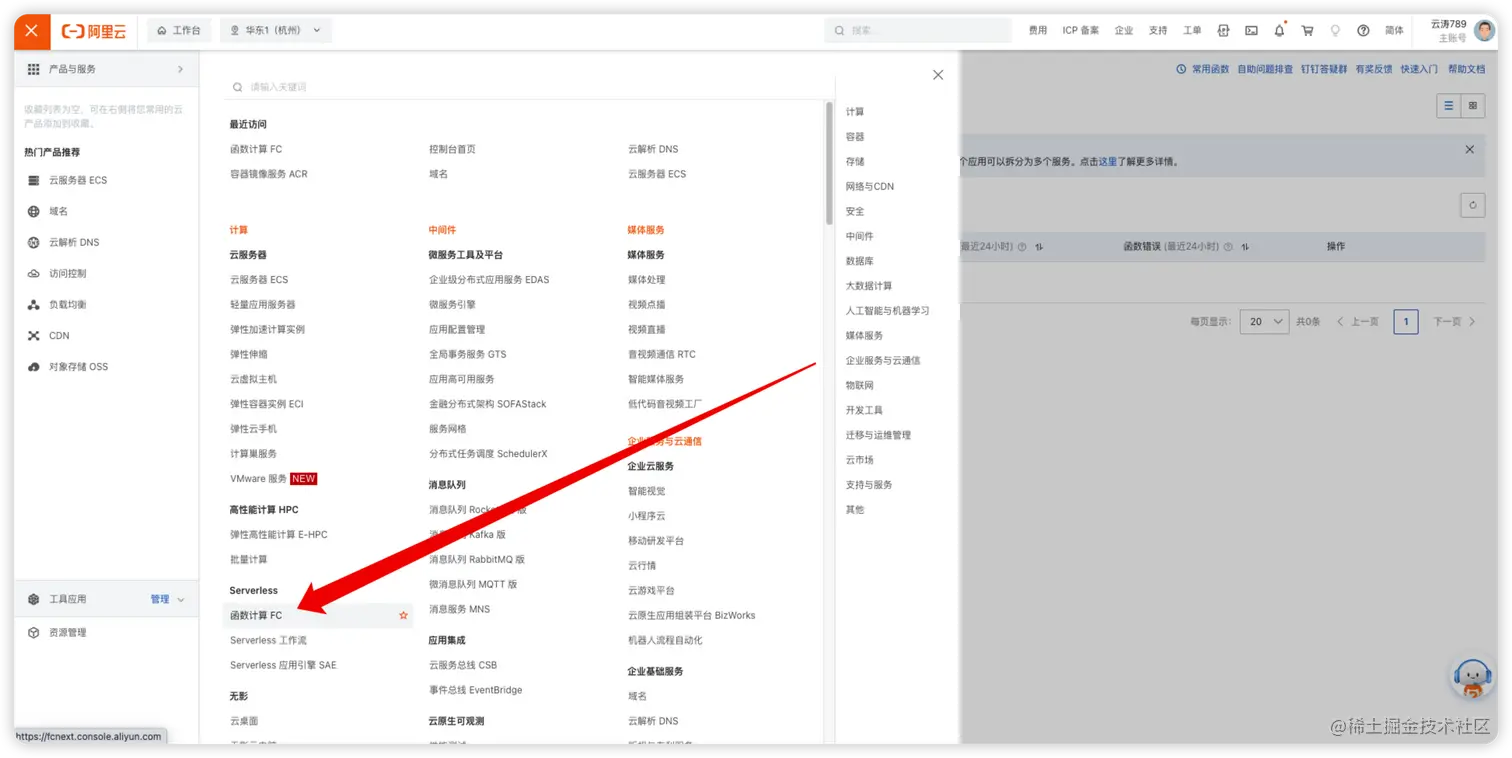Open the API/code tool icon in top bar
This screenshot has height=758, width=1512.
coord(1223,31)
